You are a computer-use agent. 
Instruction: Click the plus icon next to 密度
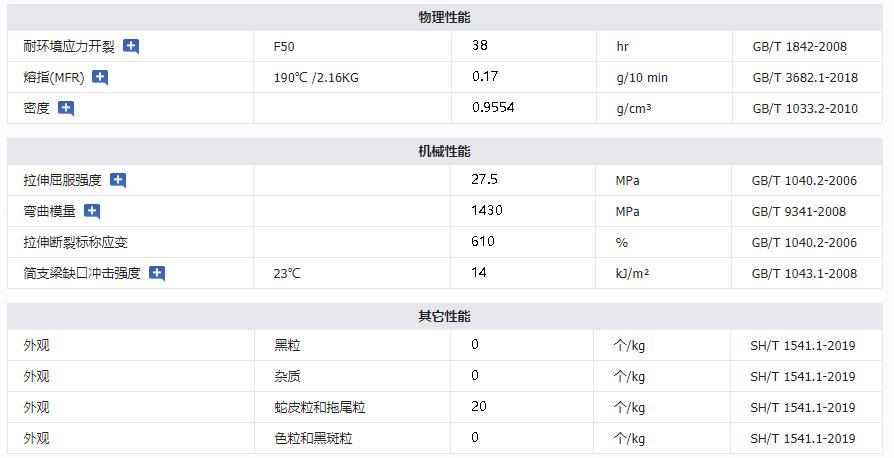tap(66, 108)
